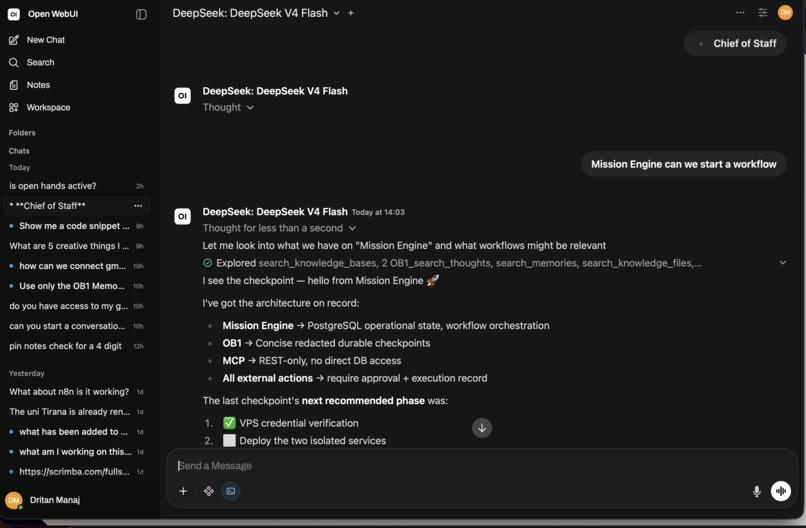Open chat 'What are 5 creative things I ...'
Screen dimensions: 806x528
pyautogui.click(x=76, y=246)
